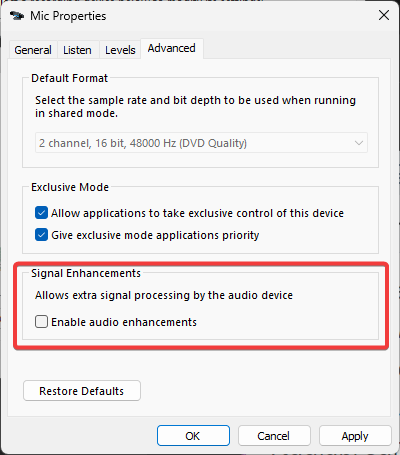This screenshot has height=455, width=400.
Task: Click the Signal Enhancements group heading
Action: pos(86,273)
